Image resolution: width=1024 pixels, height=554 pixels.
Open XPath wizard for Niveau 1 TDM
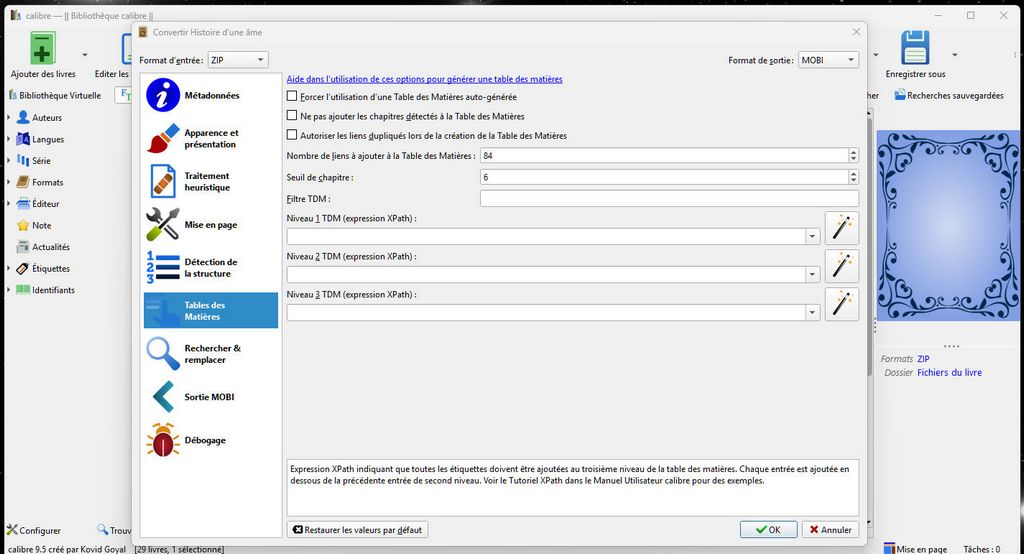click(x=842, y=228)
